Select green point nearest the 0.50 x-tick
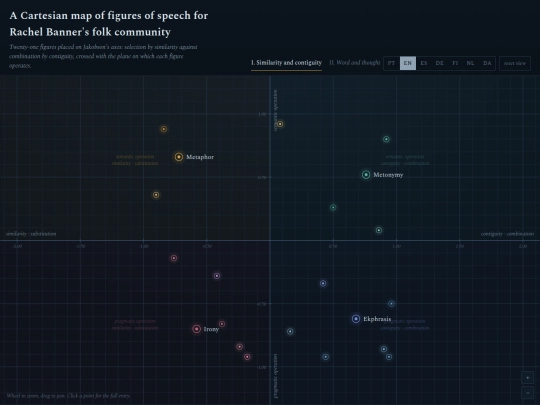The height and width of the screenshot is (405, 540). pyautogui.click(x=333, y=207)
